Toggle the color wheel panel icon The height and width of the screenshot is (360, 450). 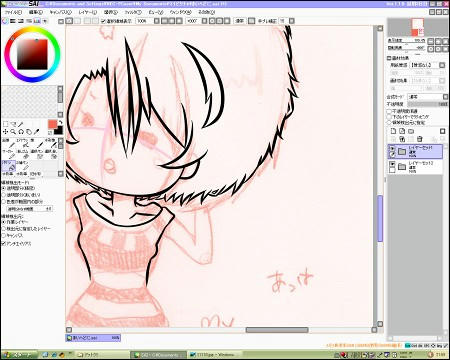click(x=5, y=21)
